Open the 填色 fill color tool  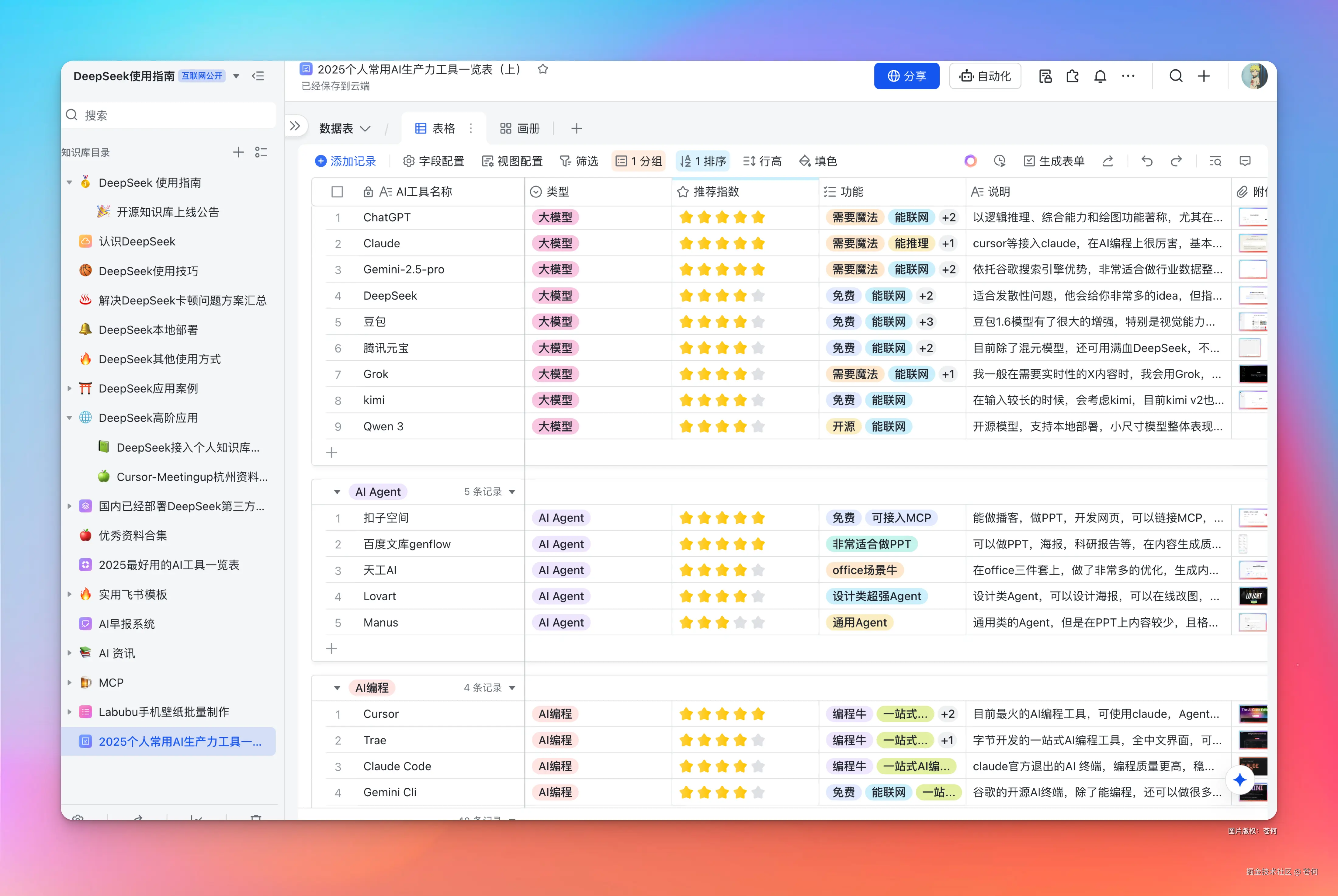pos(818,161)
